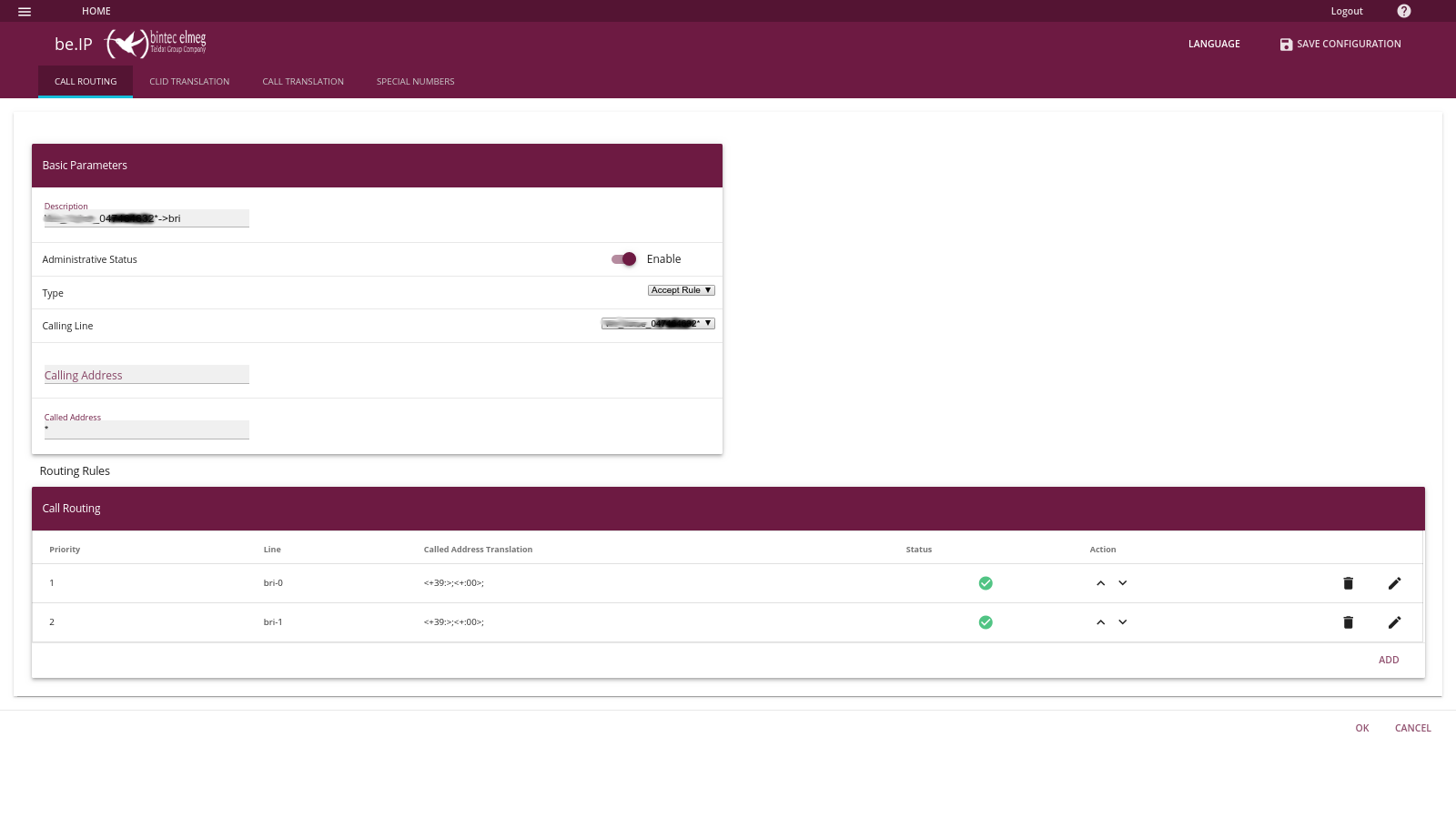Open the LANGUAGE menu

click(1214, 44)
